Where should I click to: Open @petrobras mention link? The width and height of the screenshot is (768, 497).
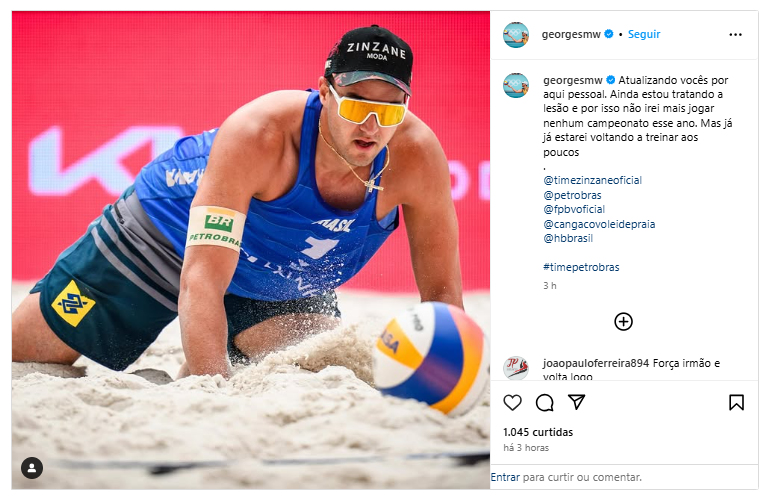click(572, 195)
